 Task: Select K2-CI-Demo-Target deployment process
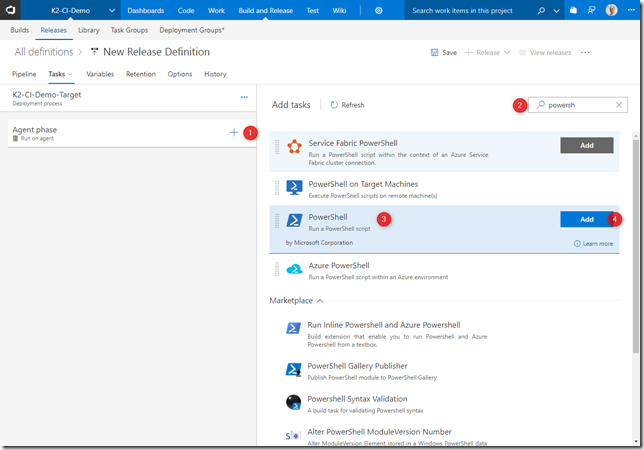pyautogui.click(x=128, y=98)
